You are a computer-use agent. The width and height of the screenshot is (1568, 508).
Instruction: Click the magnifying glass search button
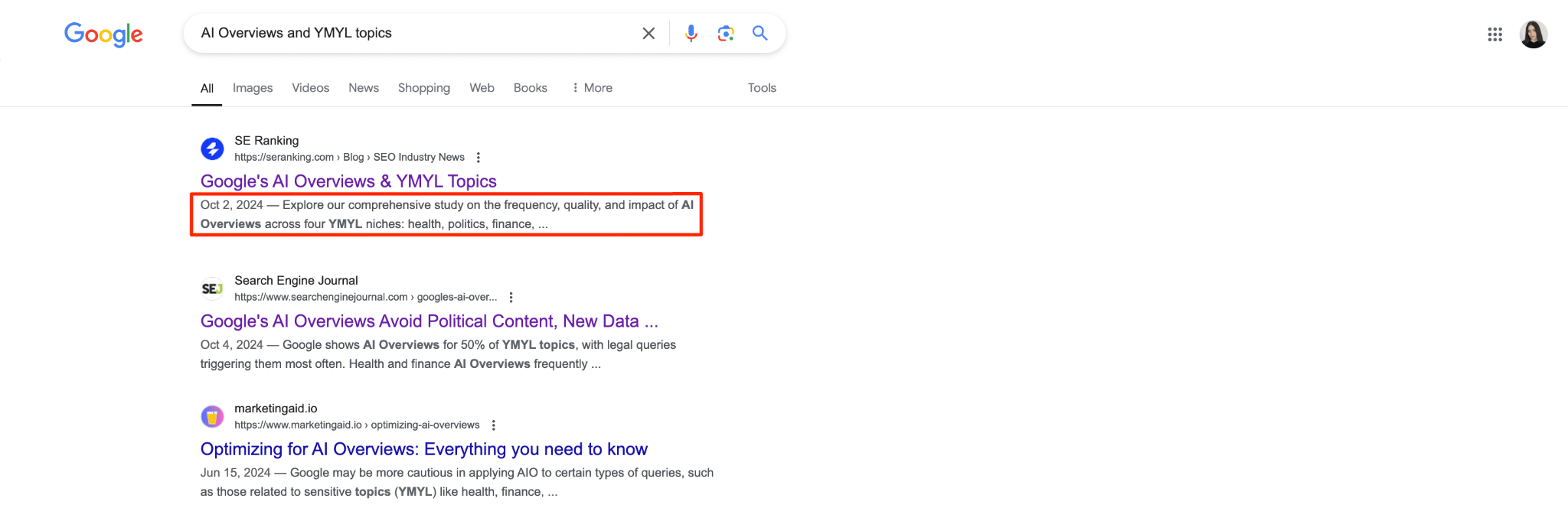[759, 33]
